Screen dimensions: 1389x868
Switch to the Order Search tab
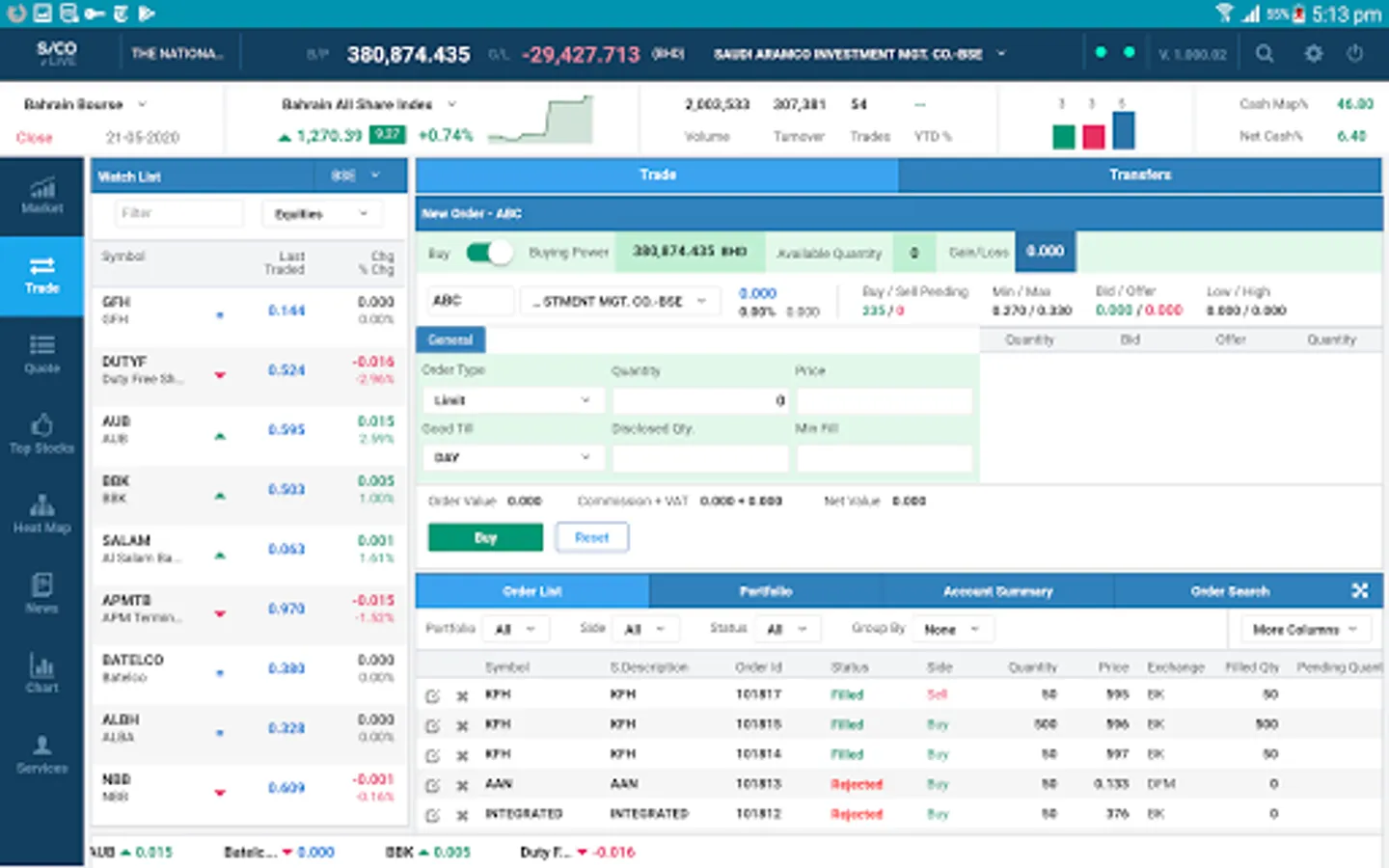[1230, 591]
